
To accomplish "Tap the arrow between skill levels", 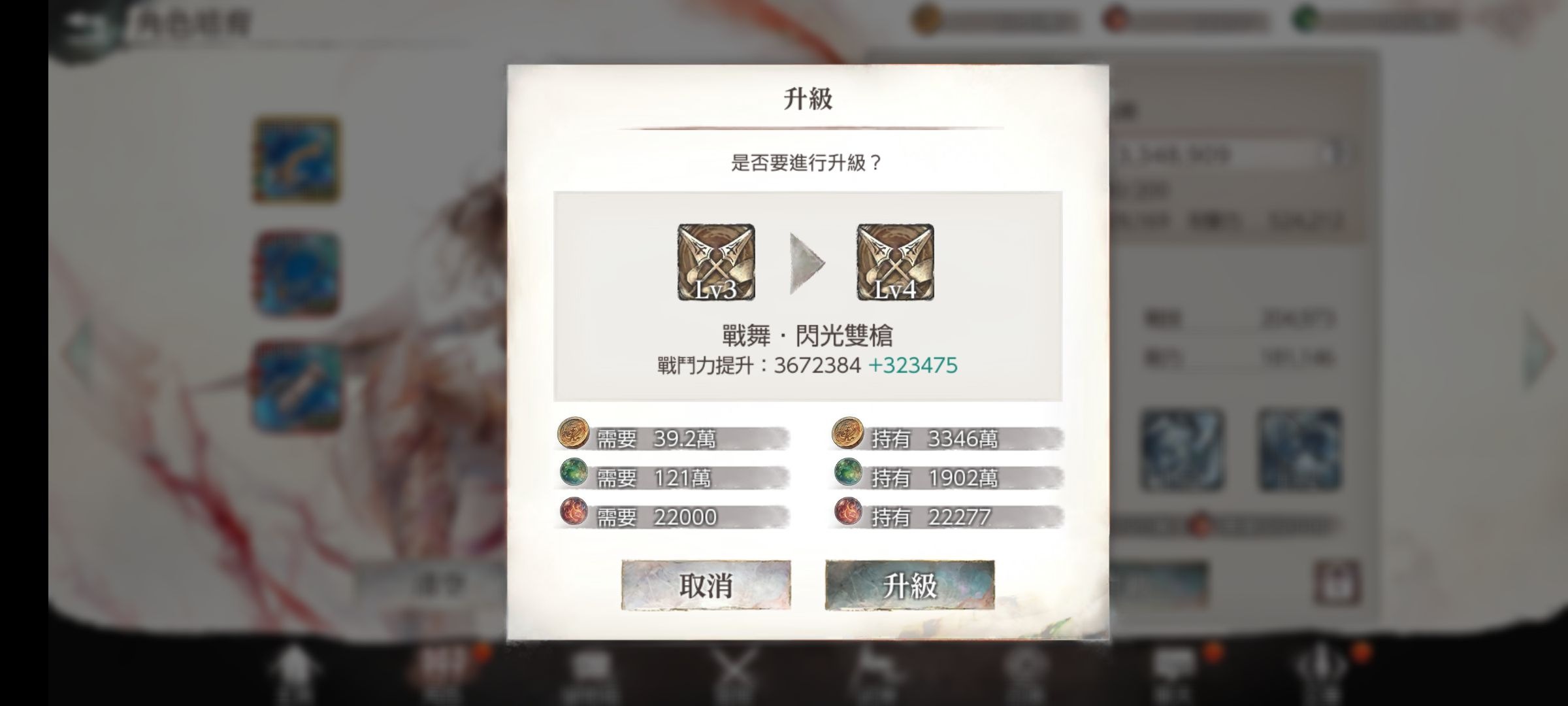I will [x=808, y=263].
